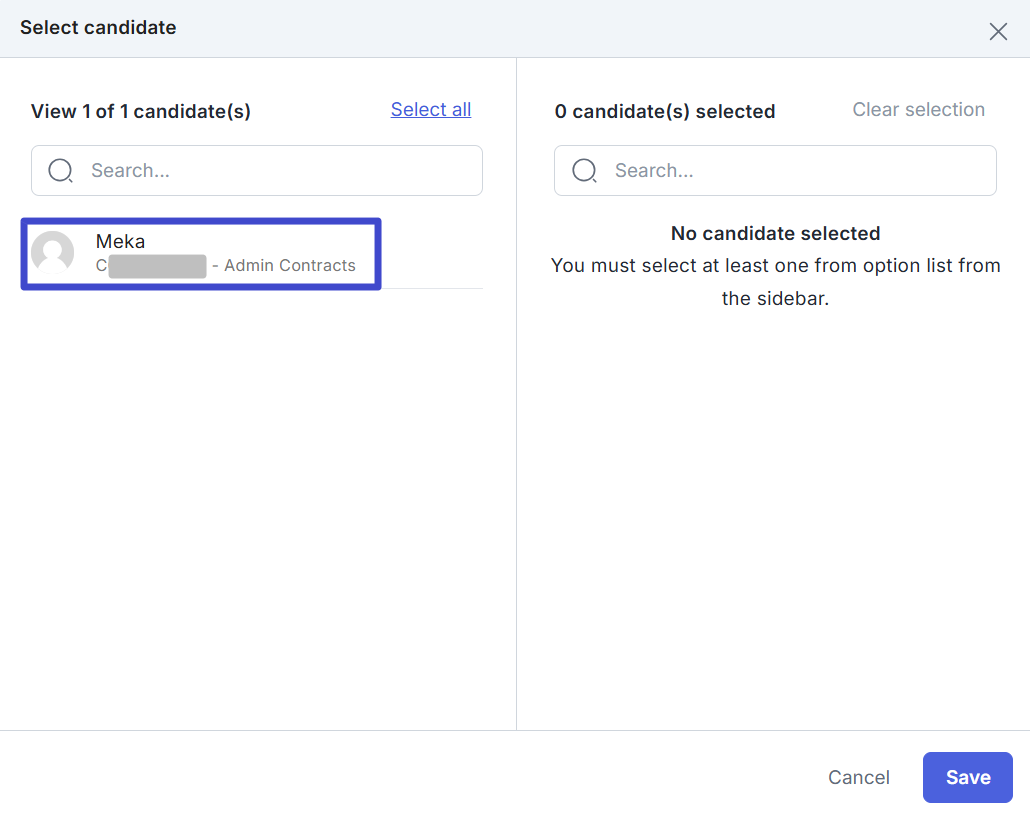
Task: Click empty area below the Meka row
Action: [256, 500]
